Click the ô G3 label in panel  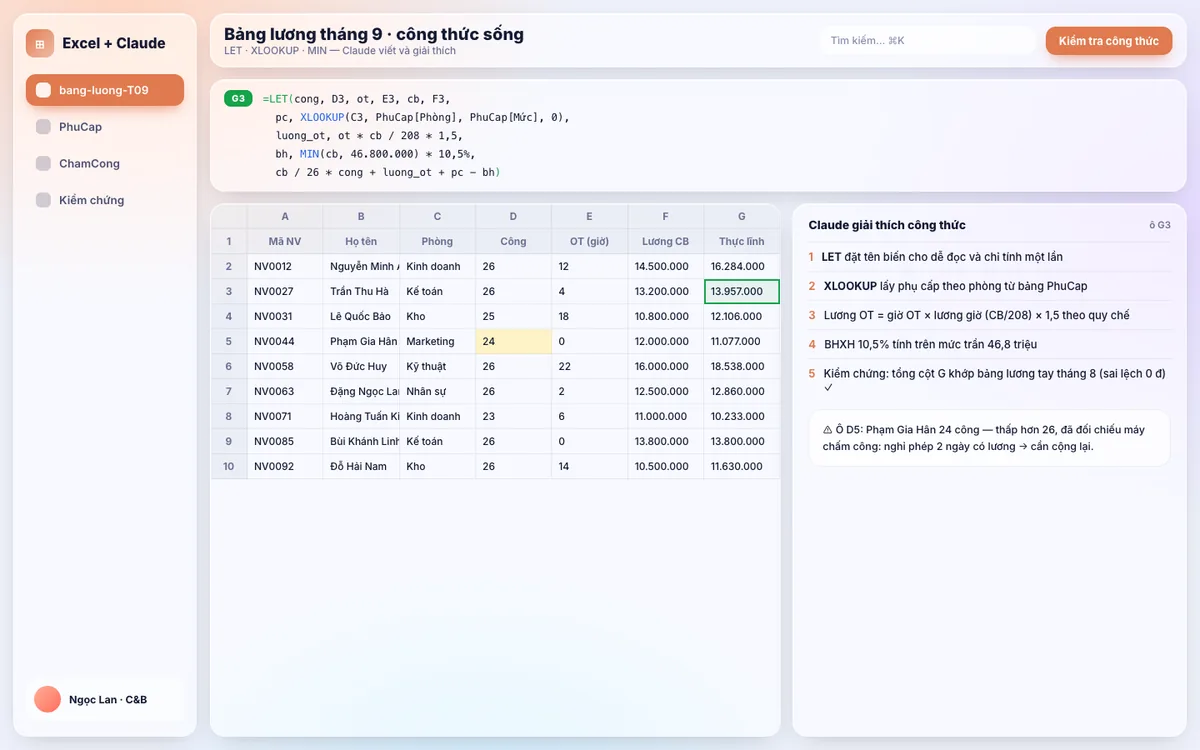tap(1160, 225)
